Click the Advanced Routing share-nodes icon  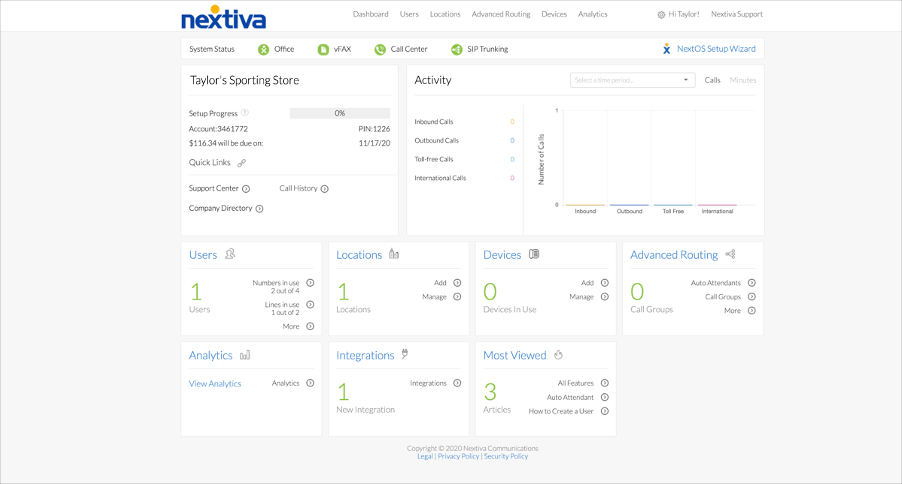(731, 254)
